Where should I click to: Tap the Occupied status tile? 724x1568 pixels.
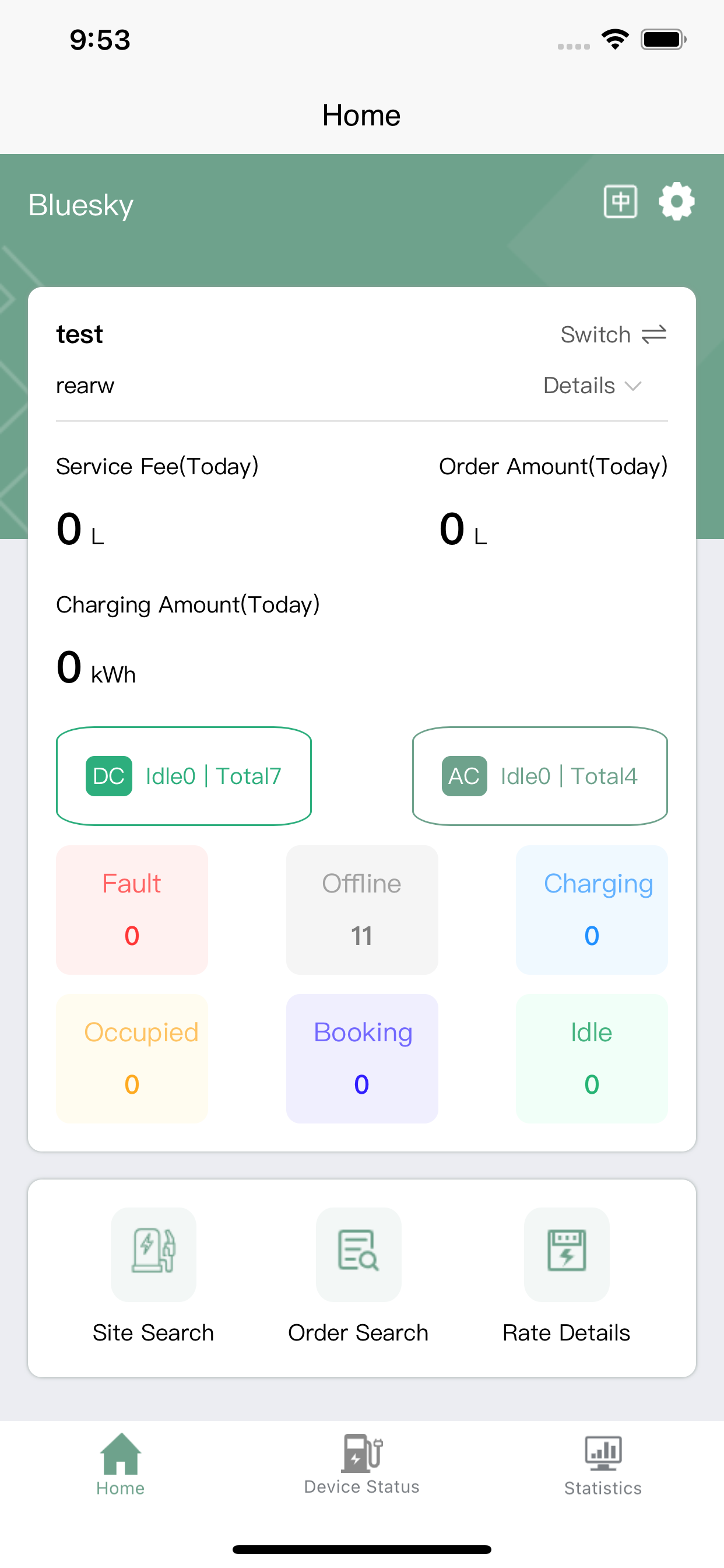pos(132,1059)
